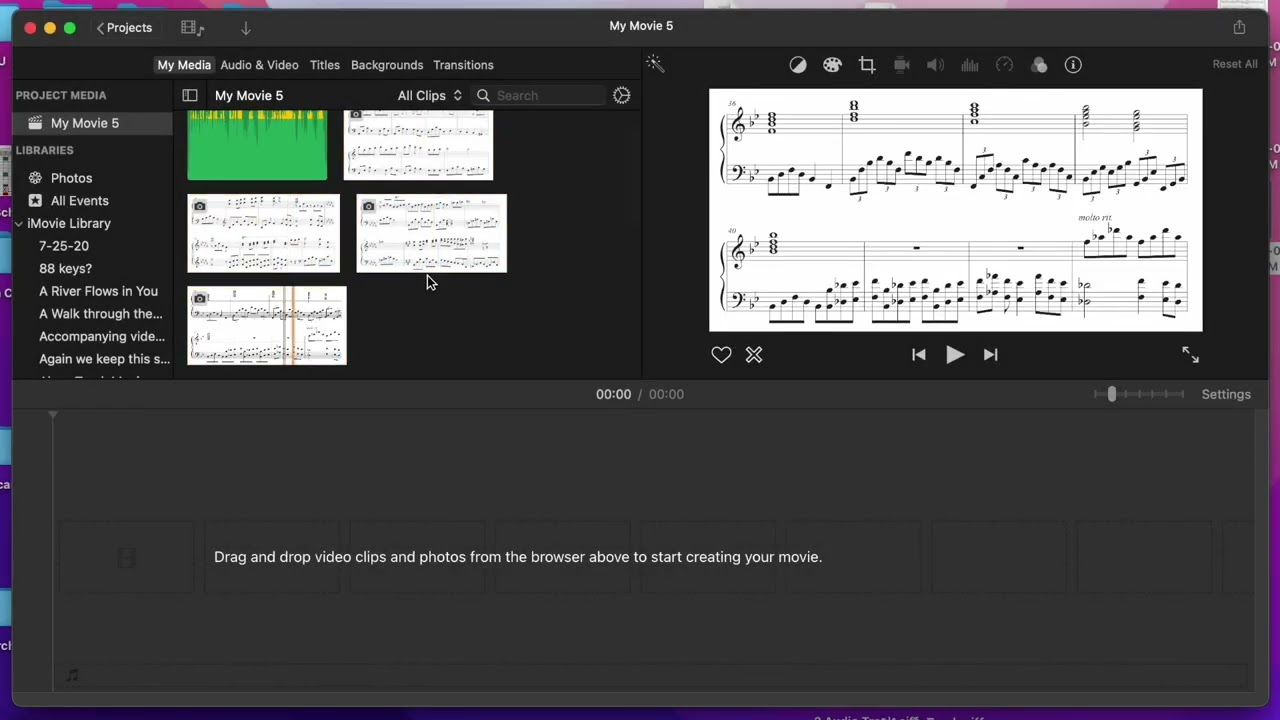Click the background music note icon in timeline

[72, 676]
